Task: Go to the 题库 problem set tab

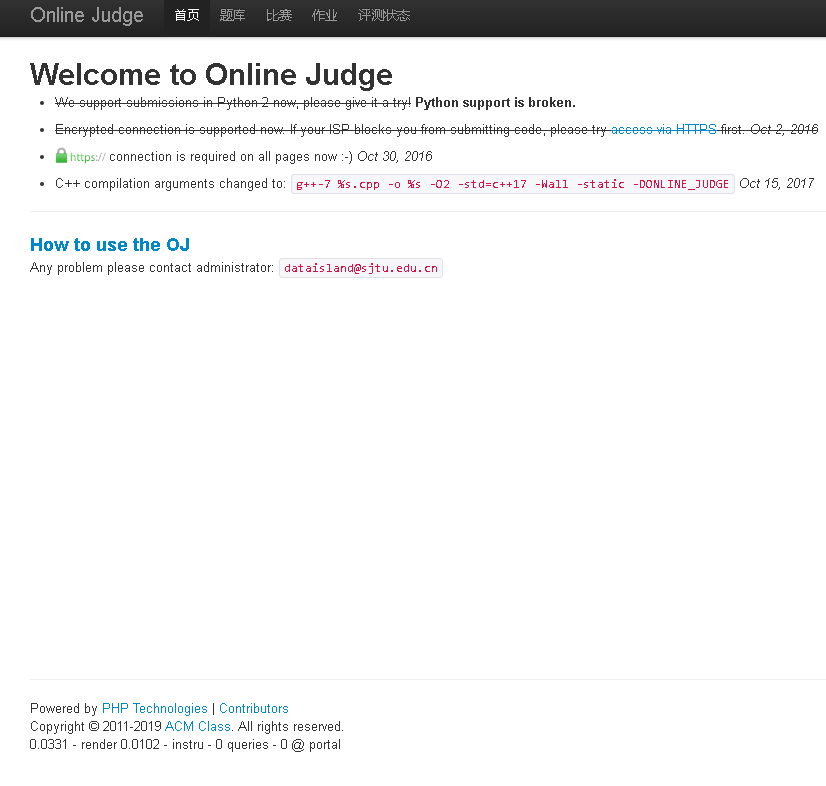Action: (x=232, y=15)
